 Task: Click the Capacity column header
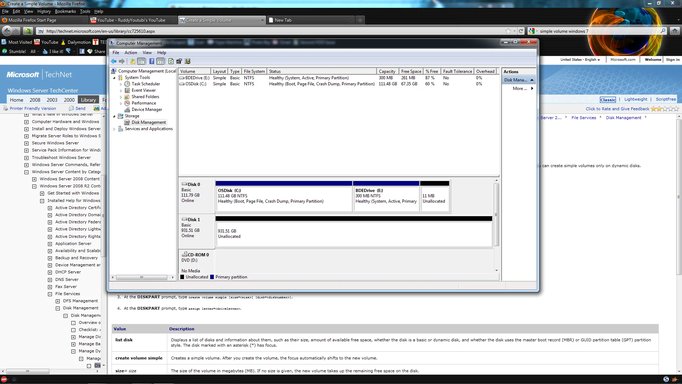coord(387,71)
